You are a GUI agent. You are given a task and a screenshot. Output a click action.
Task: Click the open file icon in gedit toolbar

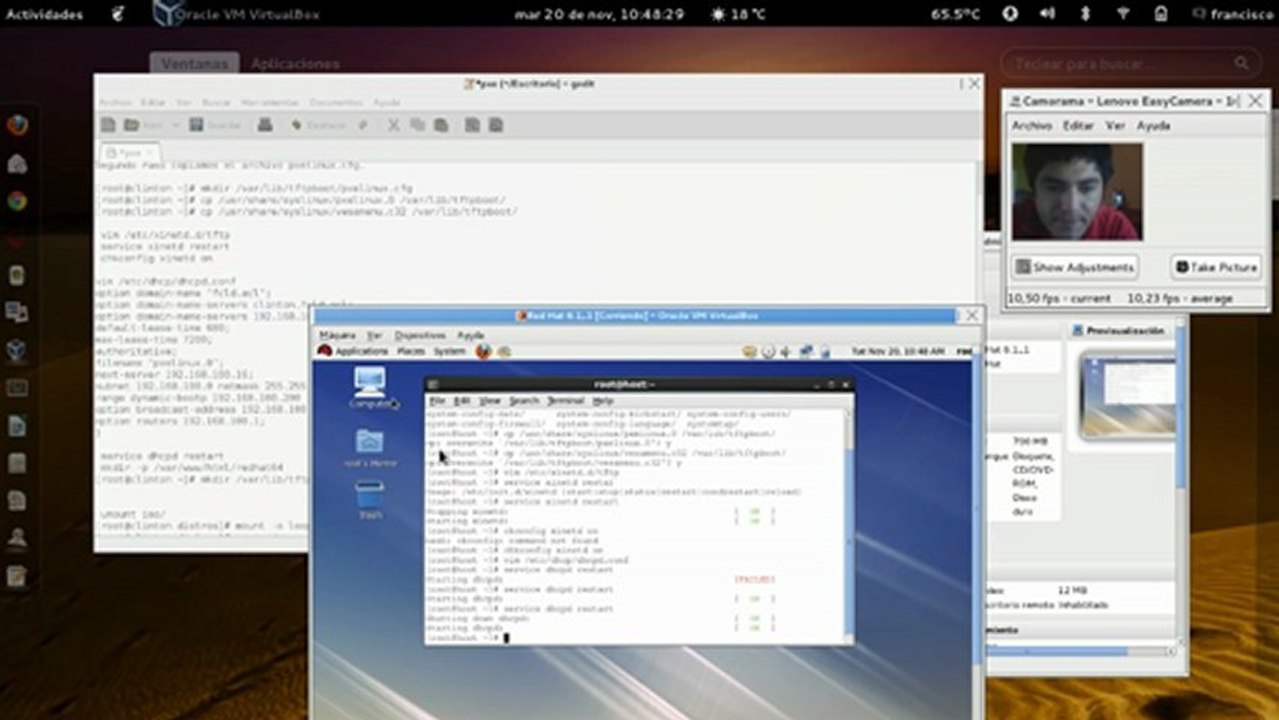pyautogui.click(x=131, y=125)
